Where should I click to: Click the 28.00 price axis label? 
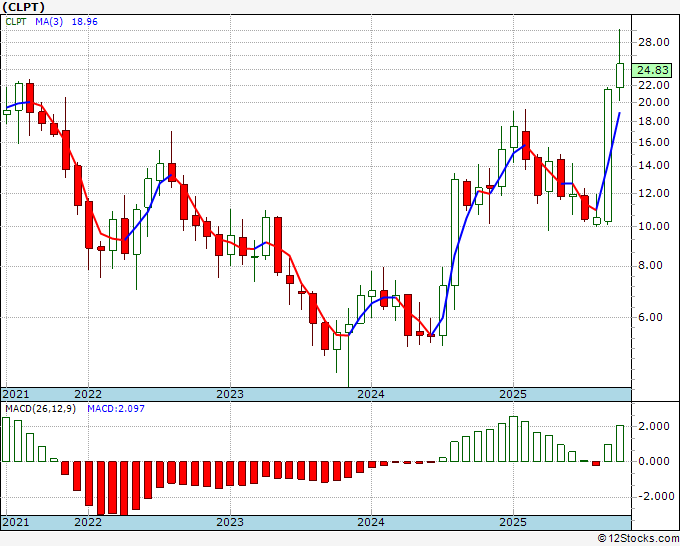(x=654, y=43)
